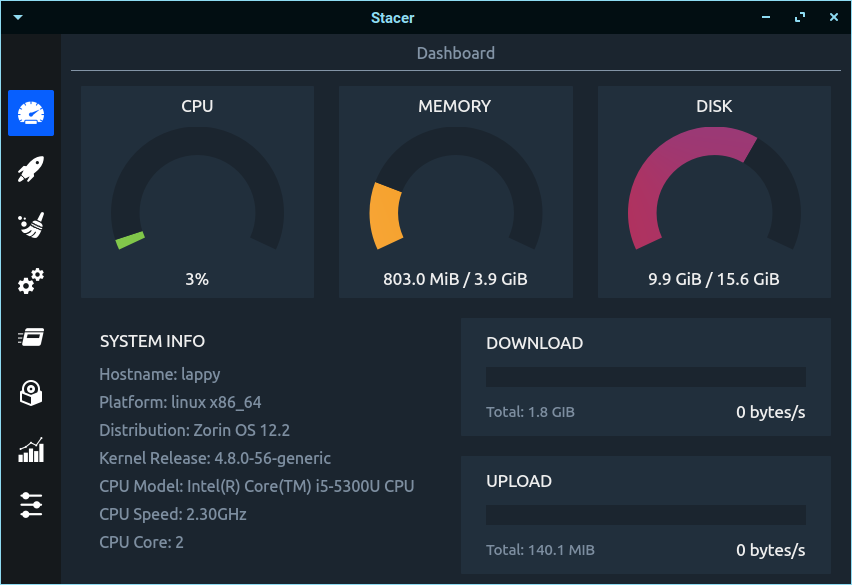Click the DOWNLOAD heading

pos(535,343)
